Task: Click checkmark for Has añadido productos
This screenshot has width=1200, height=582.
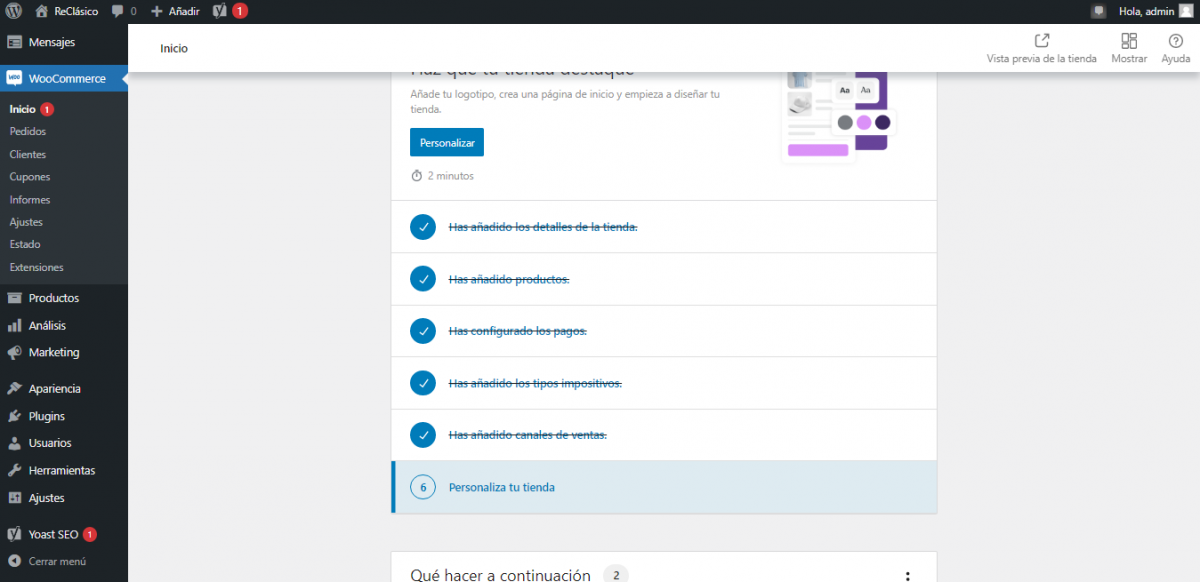Action: [423, 279]
